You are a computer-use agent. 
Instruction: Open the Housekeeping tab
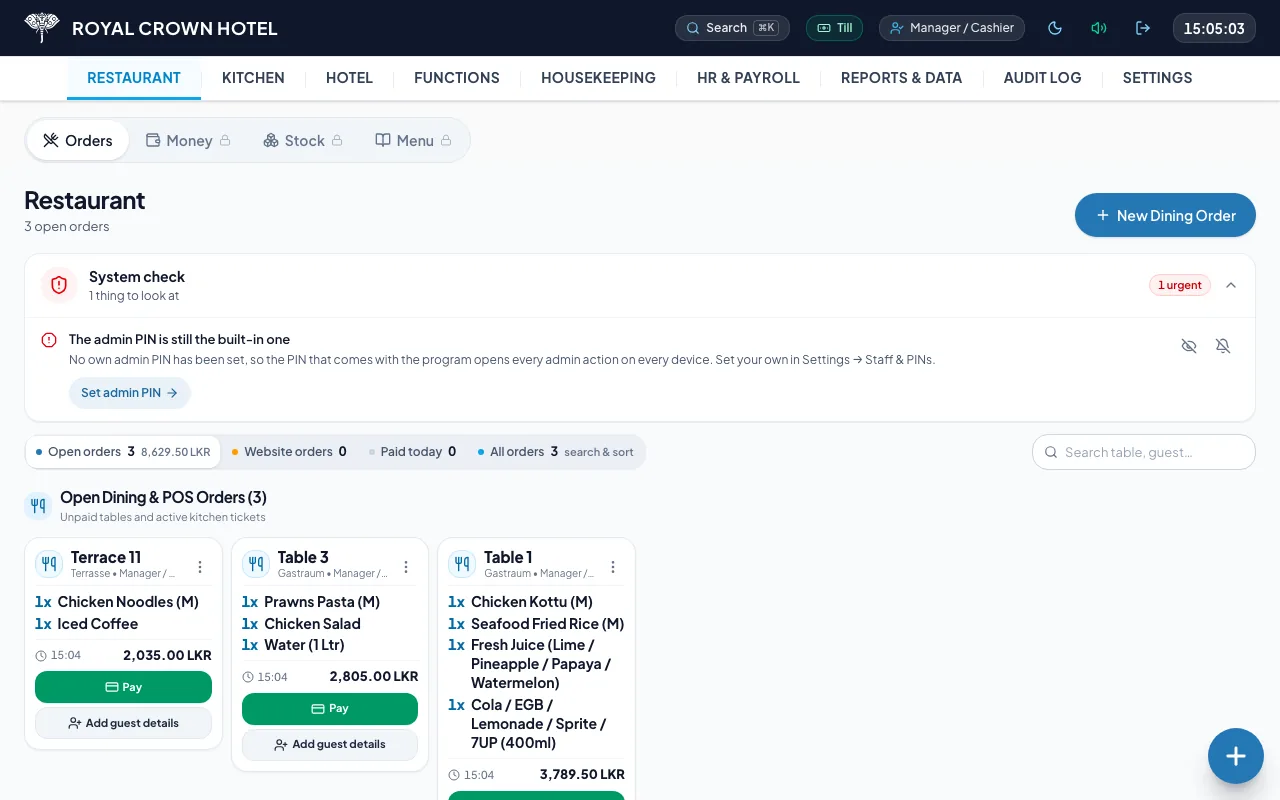pyautogui.click(x=598, y=78)
